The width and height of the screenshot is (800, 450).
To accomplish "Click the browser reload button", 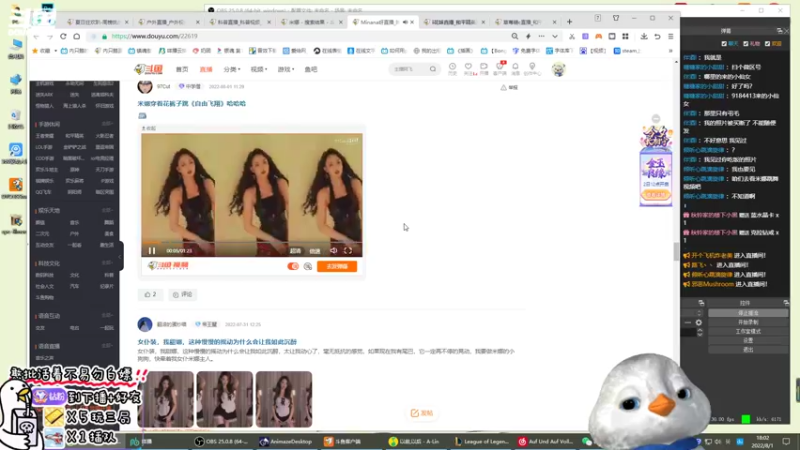I will point(63,36).
